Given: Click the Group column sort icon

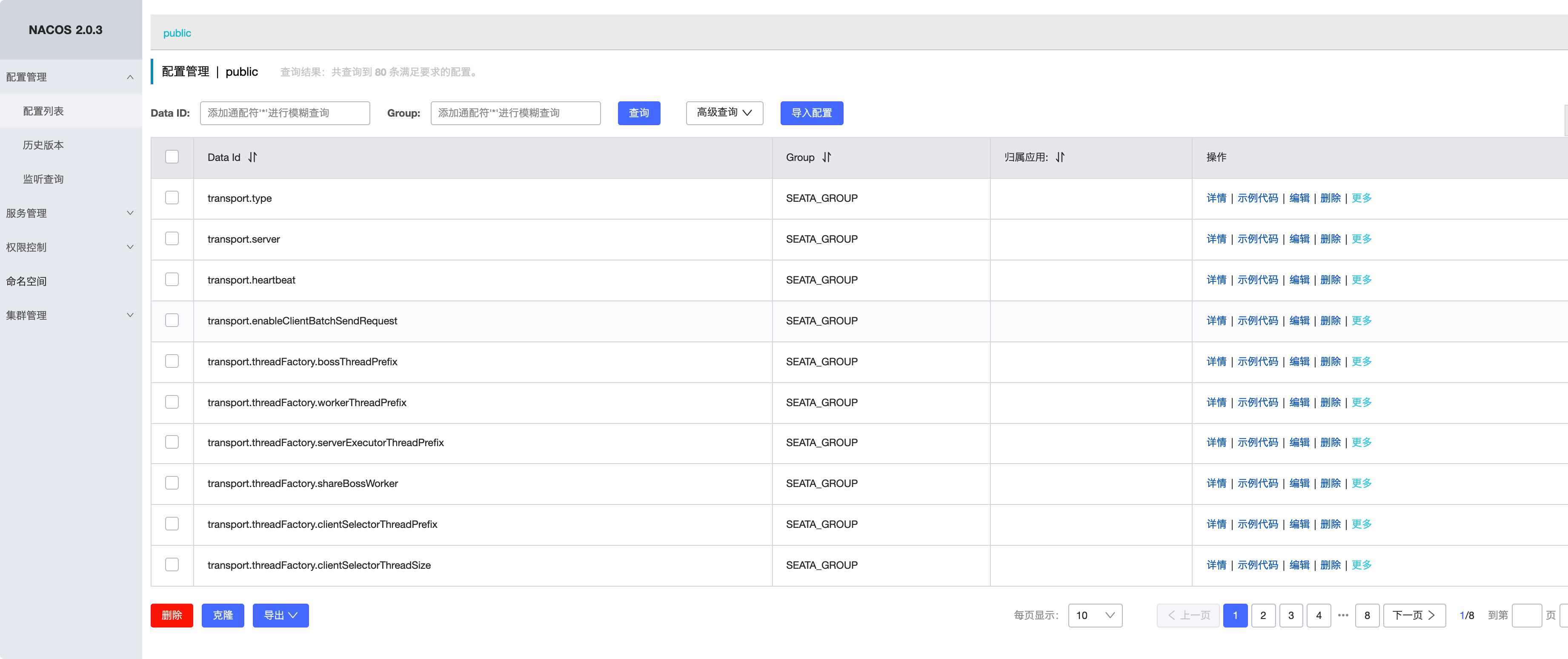Looking at the screenshot, I should point(826,157).
